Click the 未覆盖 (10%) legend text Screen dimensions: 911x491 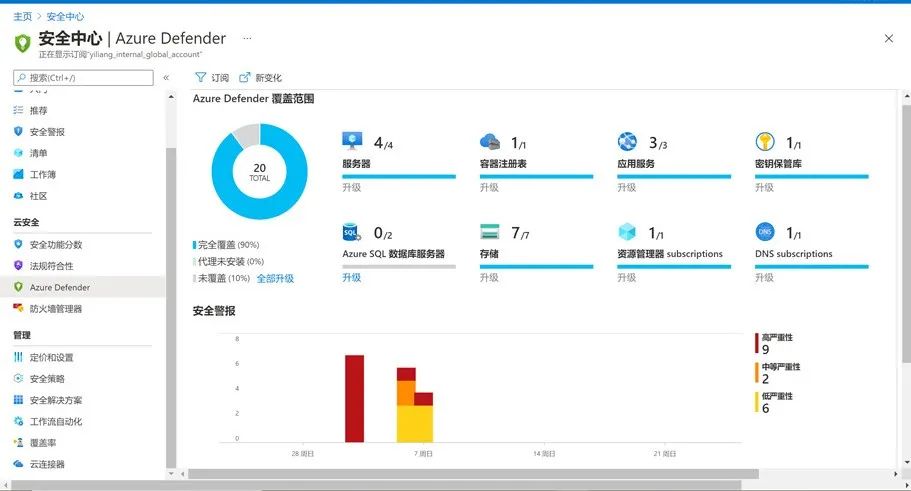[224, 278]
